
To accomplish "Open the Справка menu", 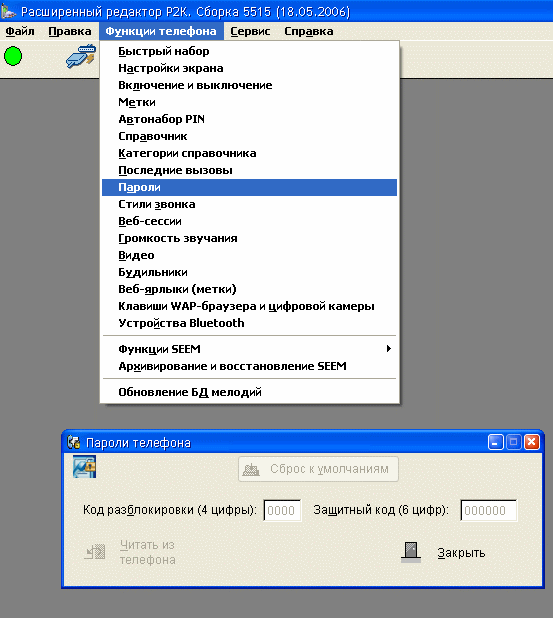I will (x=309, y=31).
